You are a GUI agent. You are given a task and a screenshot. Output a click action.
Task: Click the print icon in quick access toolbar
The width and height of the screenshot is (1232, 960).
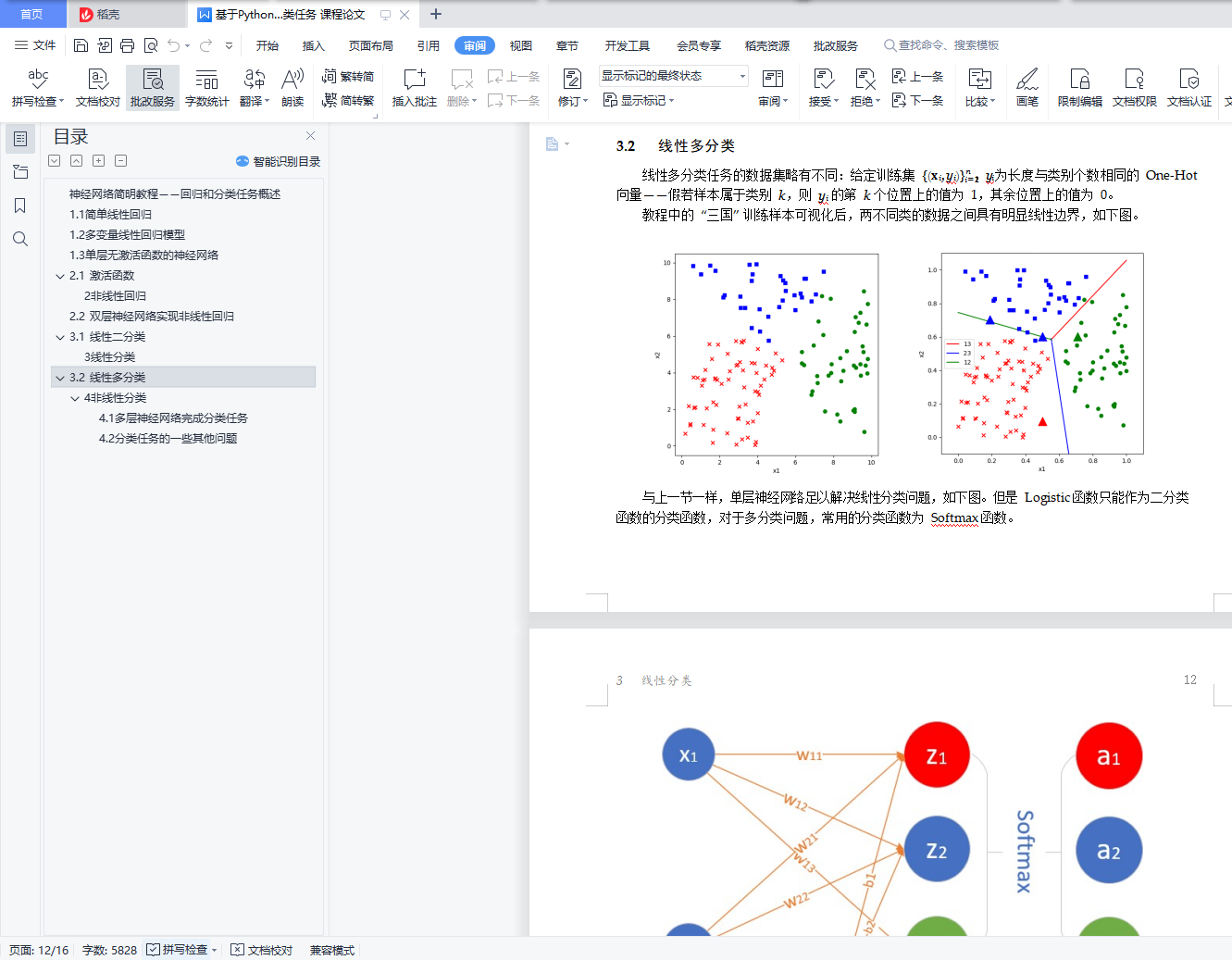coord(127,45)
